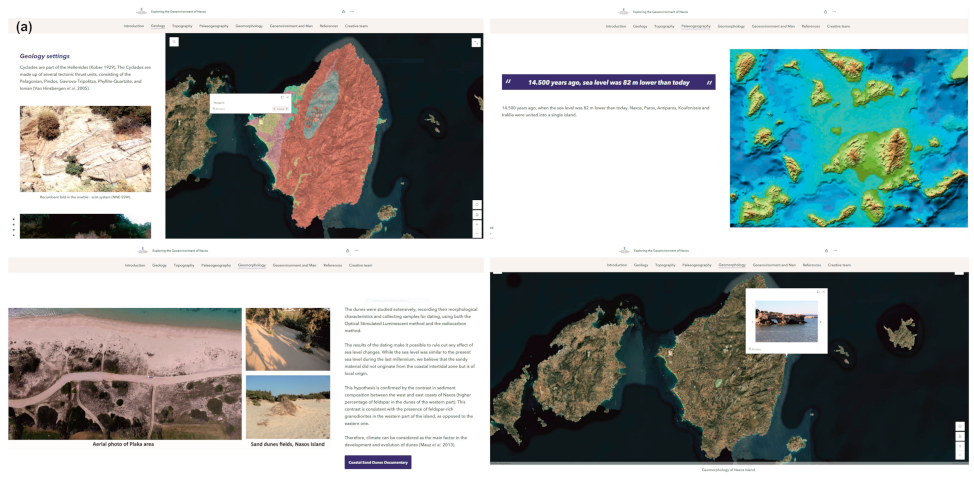
Task: Locate my position on Geomorphology satellite map
Action: (x=960, y=436)
